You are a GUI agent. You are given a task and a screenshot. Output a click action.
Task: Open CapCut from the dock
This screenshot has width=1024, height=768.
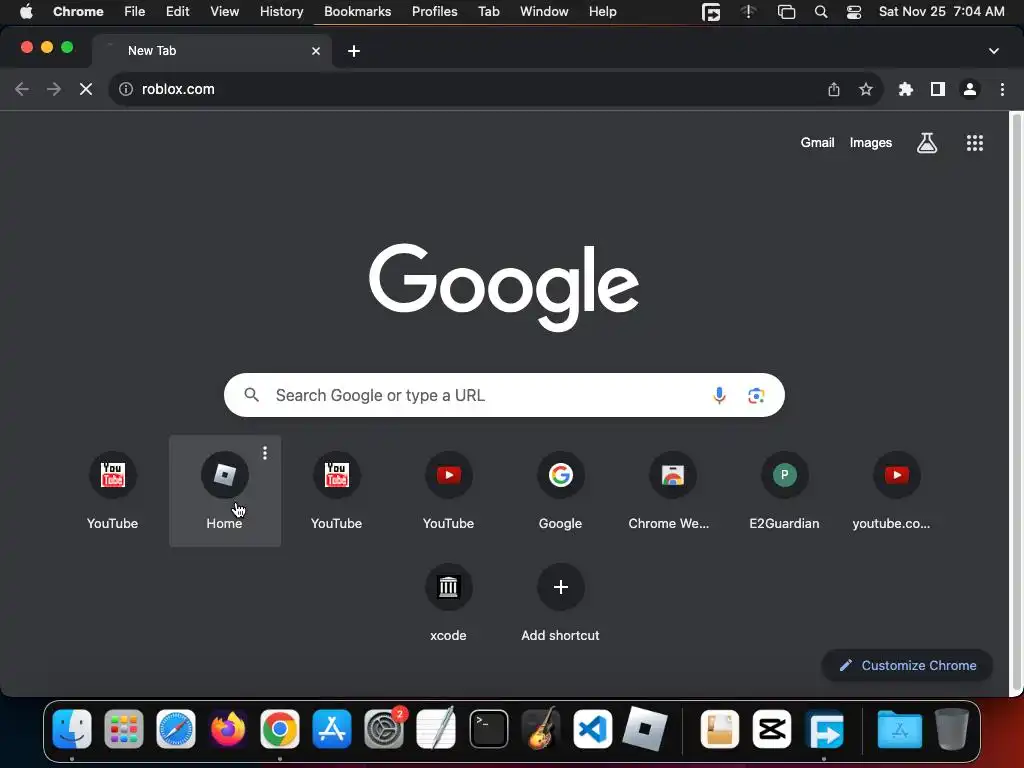[772, 728]
